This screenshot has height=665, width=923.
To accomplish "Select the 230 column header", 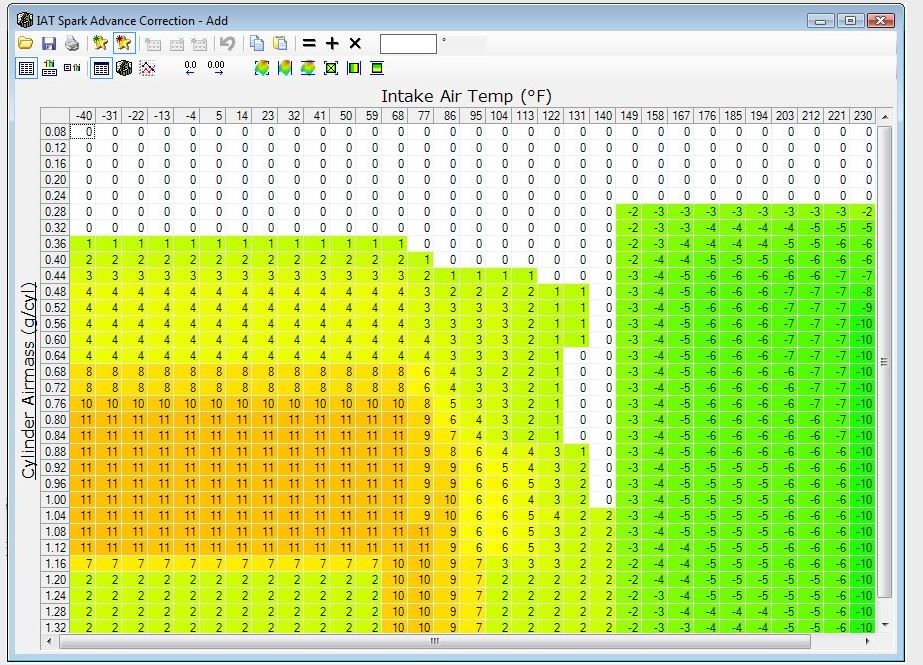I will (x=862, y=115).
